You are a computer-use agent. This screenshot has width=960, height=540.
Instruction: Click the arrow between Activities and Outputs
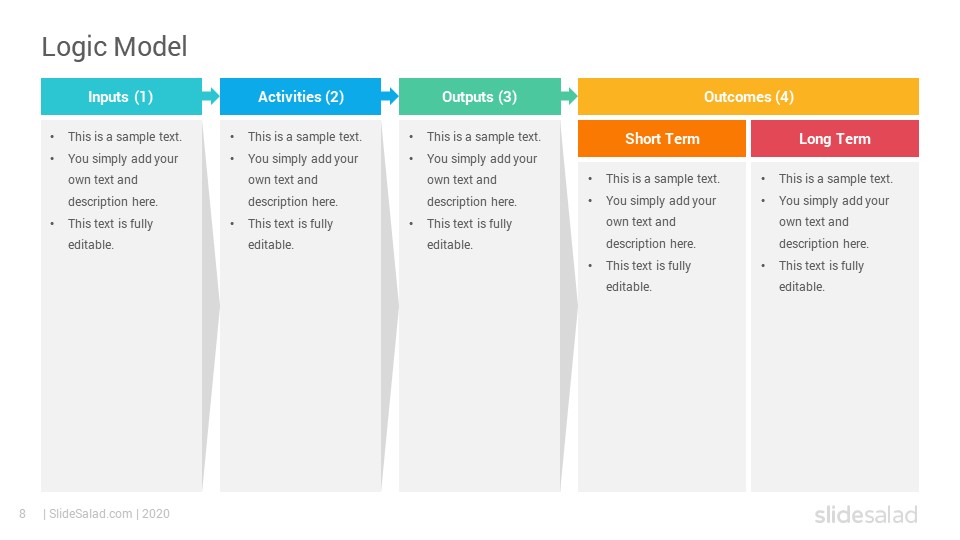390,96
